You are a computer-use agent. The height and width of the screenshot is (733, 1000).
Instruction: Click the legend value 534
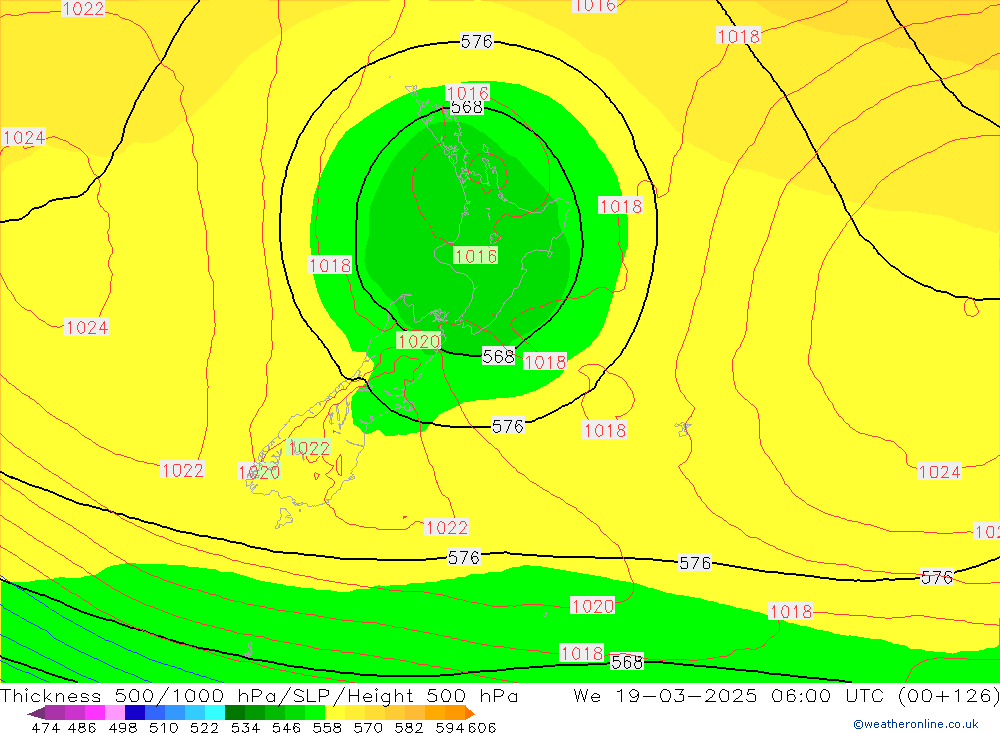click(x=245, y=727)
